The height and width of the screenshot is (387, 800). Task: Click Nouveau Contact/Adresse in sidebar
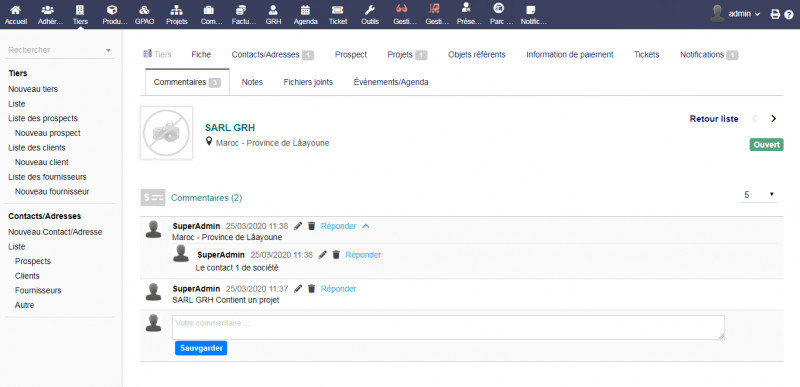55,231
